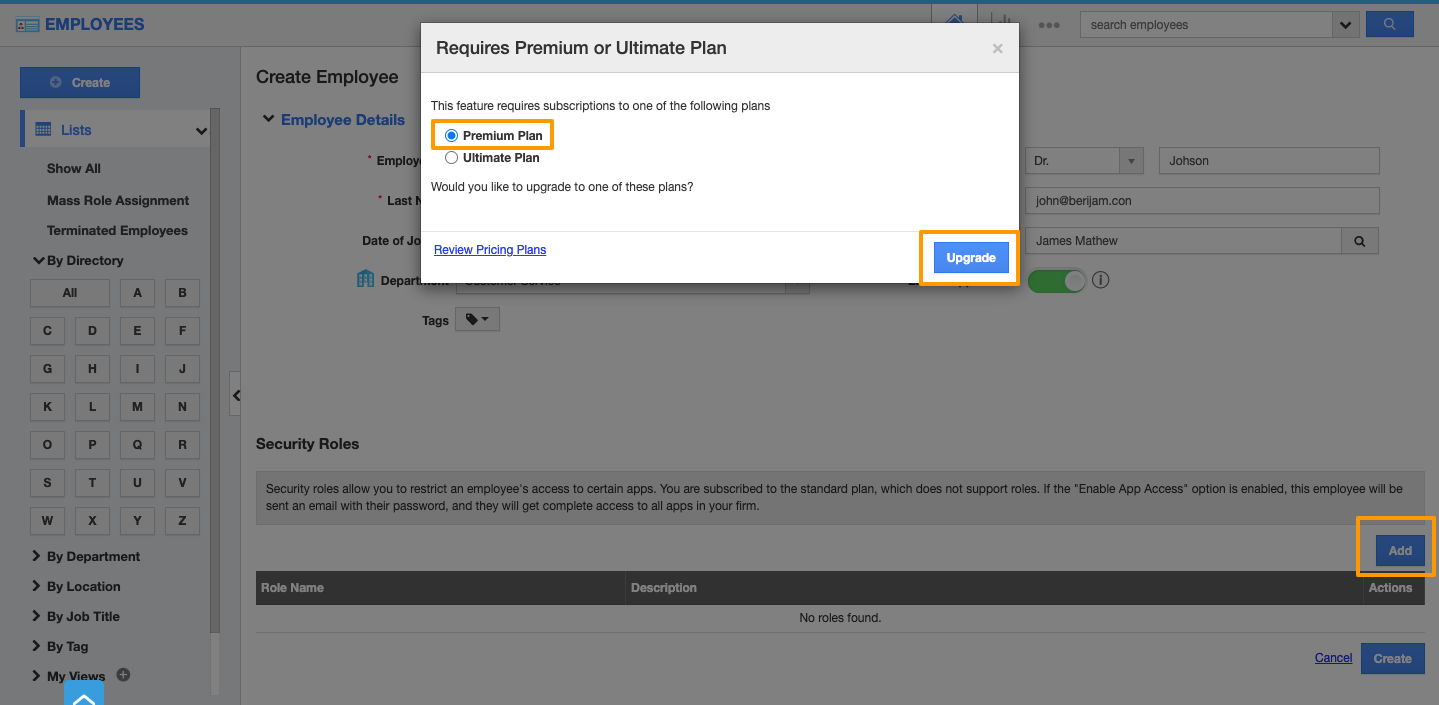Click the info icon beside the green toggle
The height and width of the screenshot is (705, 1439).
(1101, 280)
